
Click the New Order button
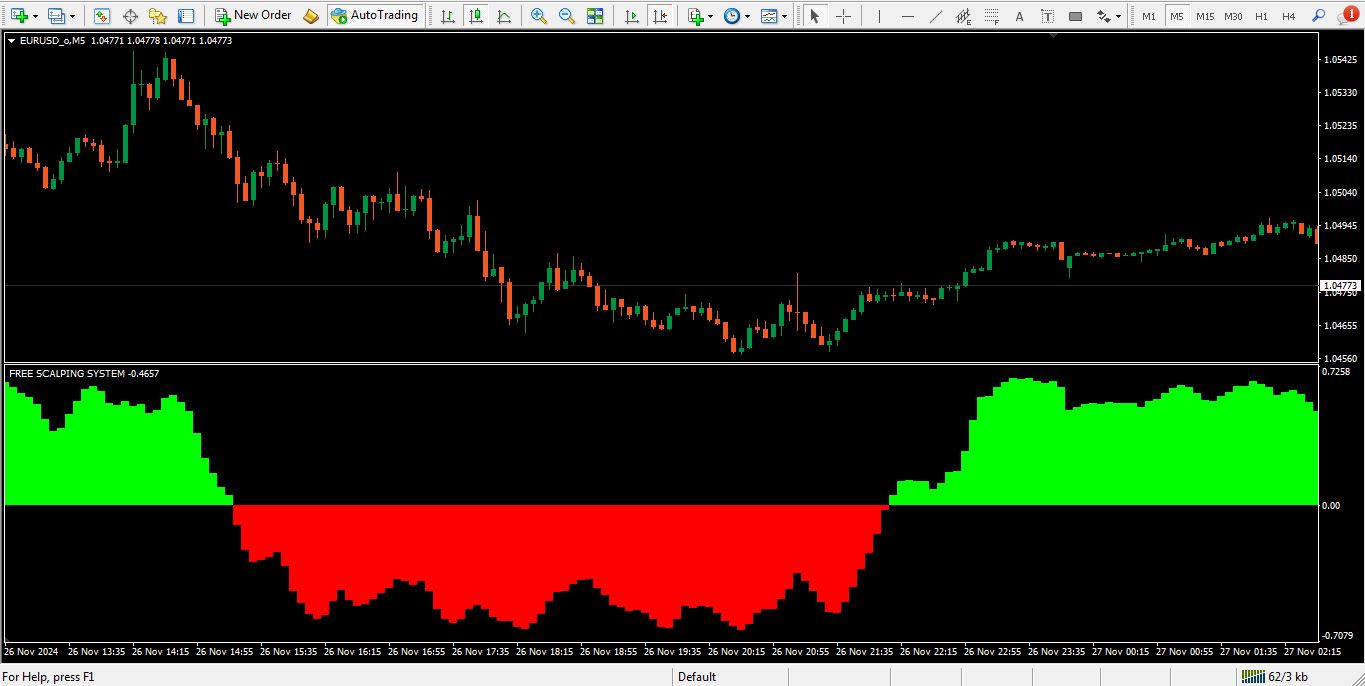coord(253,16)
